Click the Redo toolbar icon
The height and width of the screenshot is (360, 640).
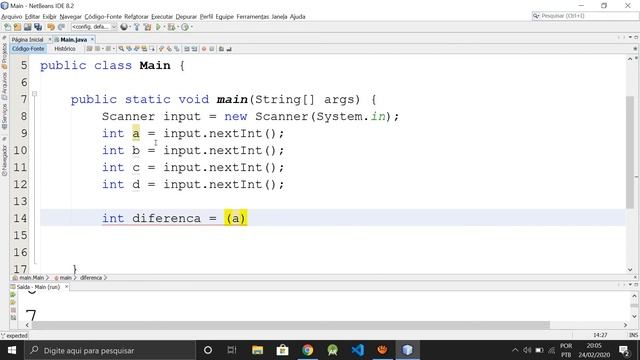coord(61,27)
